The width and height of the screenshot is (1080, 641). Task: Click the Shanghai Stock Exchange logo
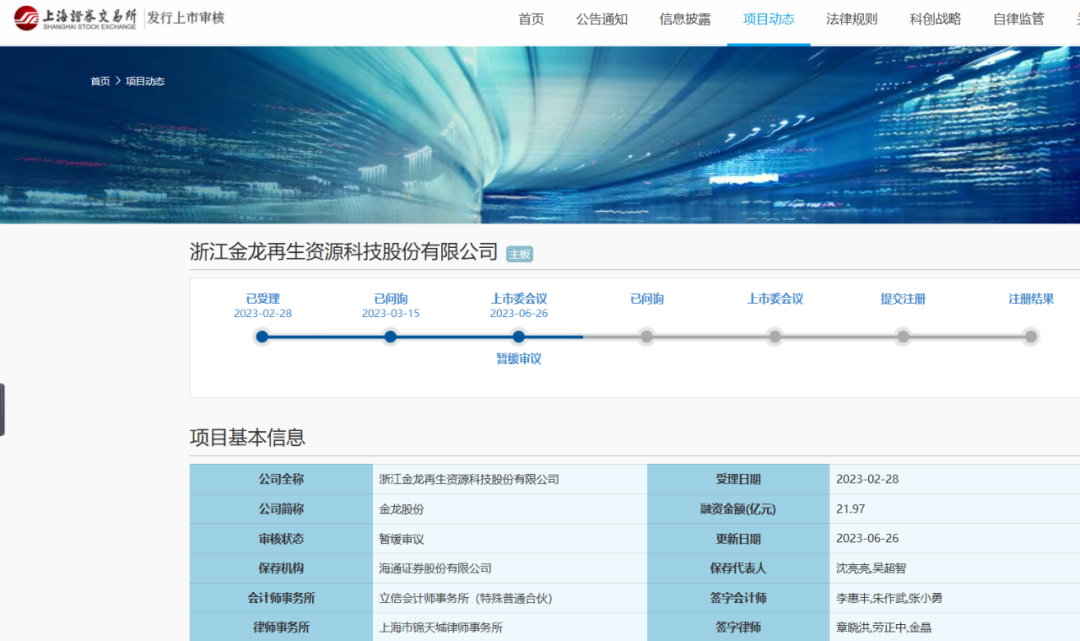pos(75,18)
